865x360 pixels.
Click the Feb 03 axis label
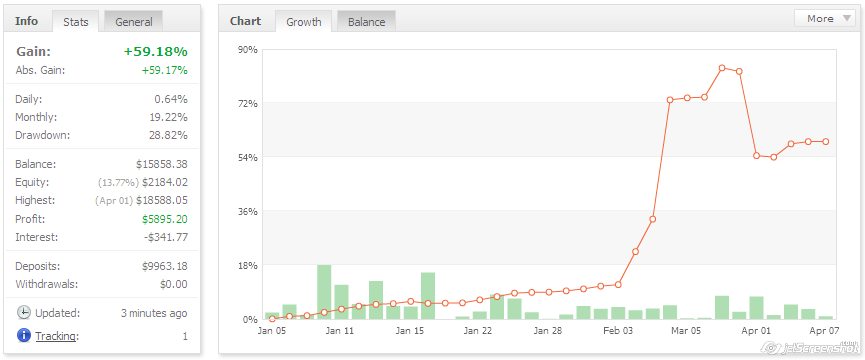617,331
